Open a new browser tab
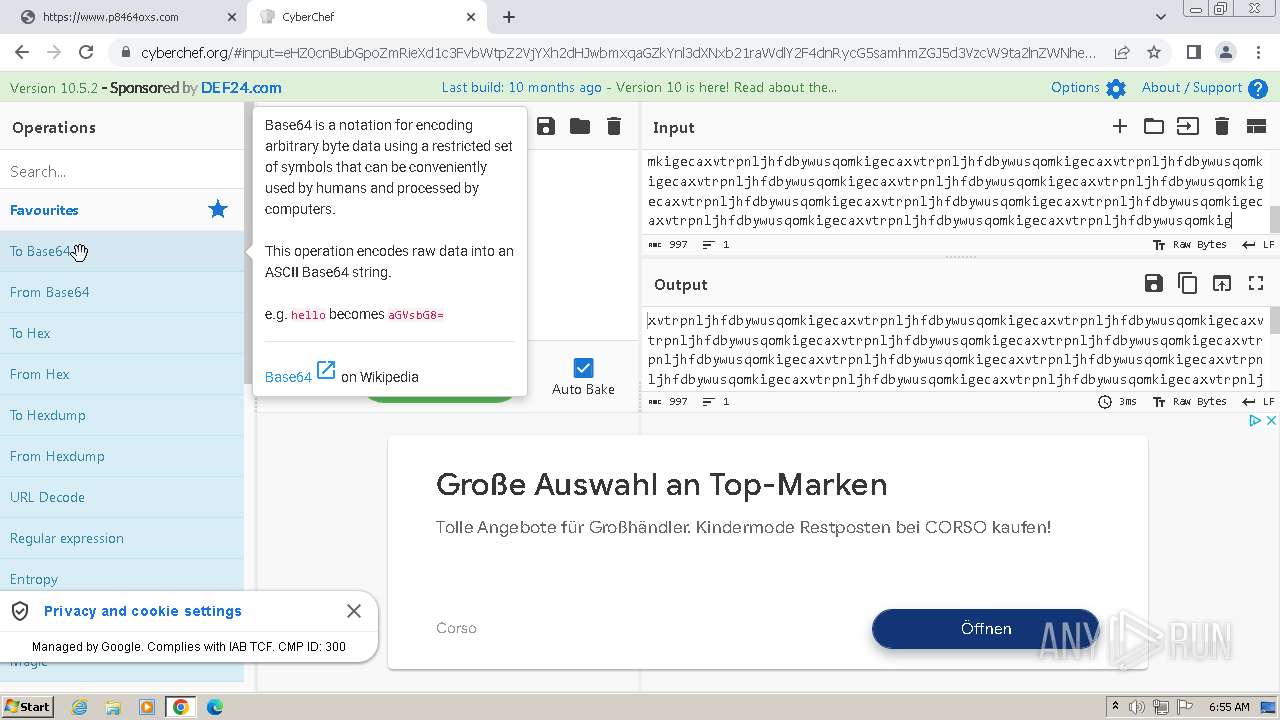1280x720 pixels. pyautogui.click(x=509, y=17)
